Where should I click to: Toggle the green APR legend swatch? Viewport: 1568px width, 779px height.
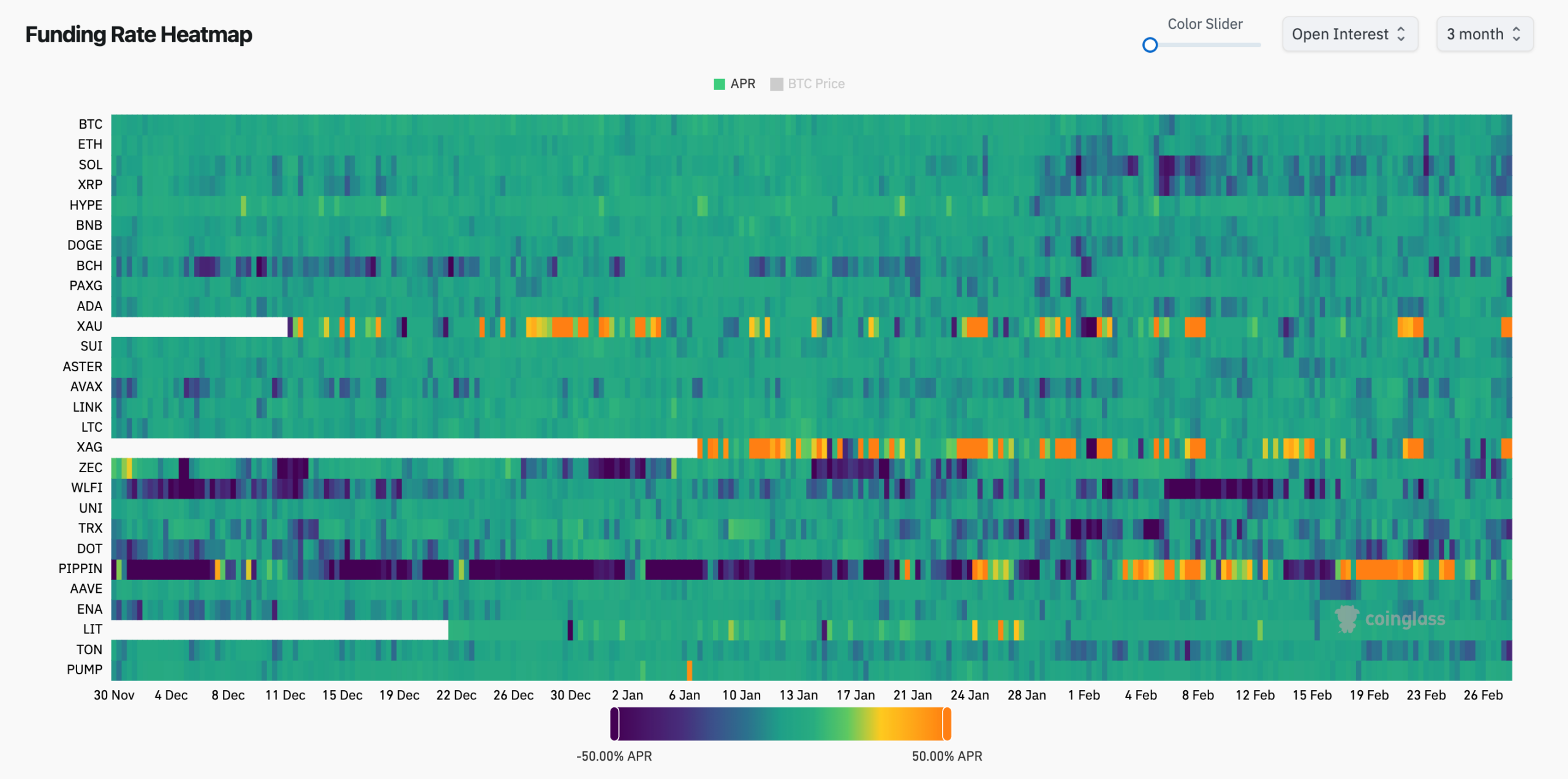coord(719,84)
